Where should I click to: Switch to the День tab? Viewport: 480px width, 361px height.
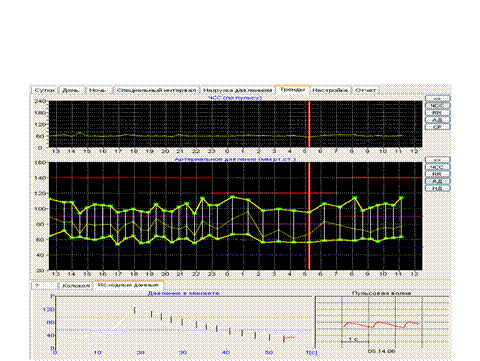pos(71,91)
